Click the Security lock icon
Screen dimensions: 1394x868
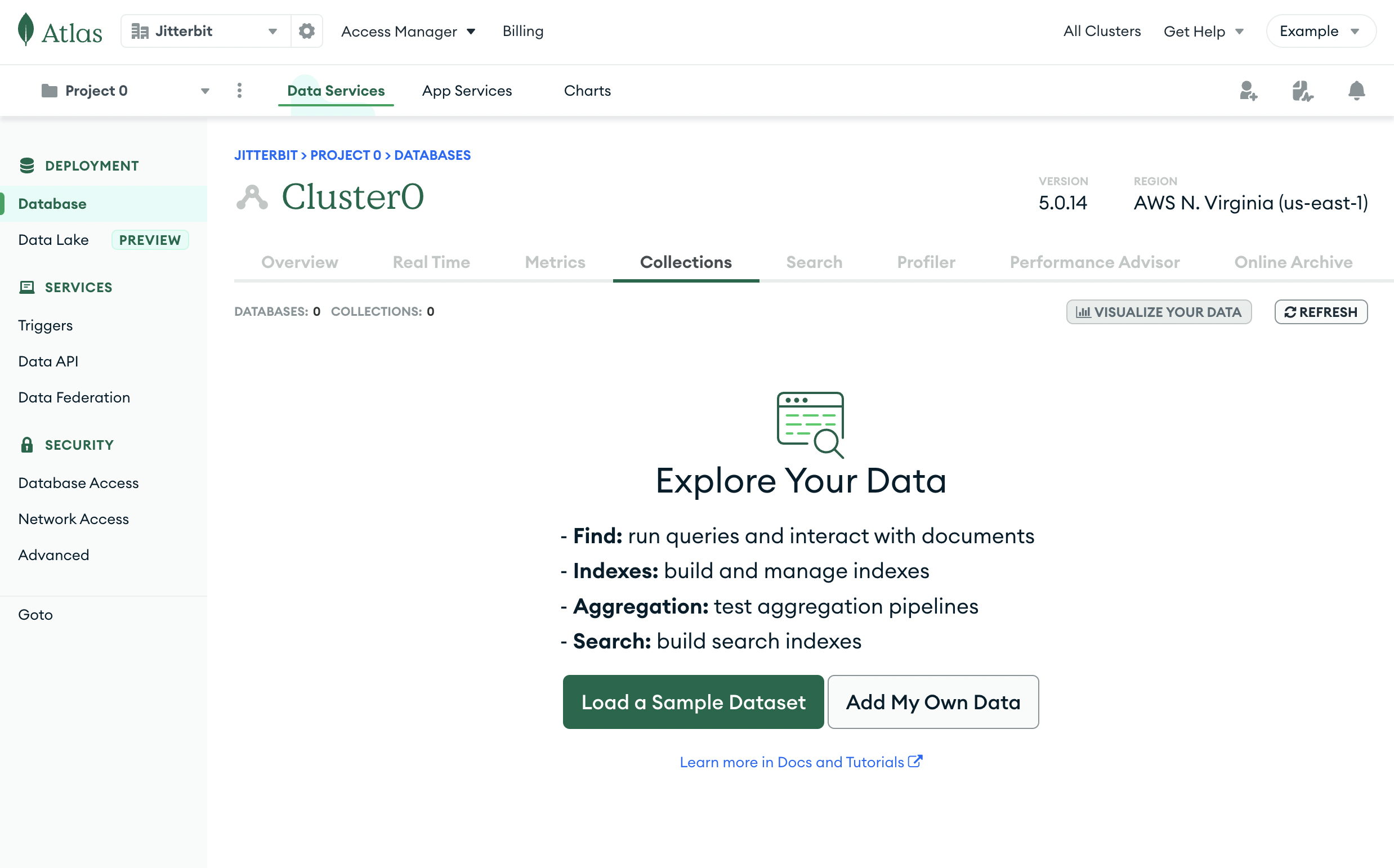click(27, 444)
